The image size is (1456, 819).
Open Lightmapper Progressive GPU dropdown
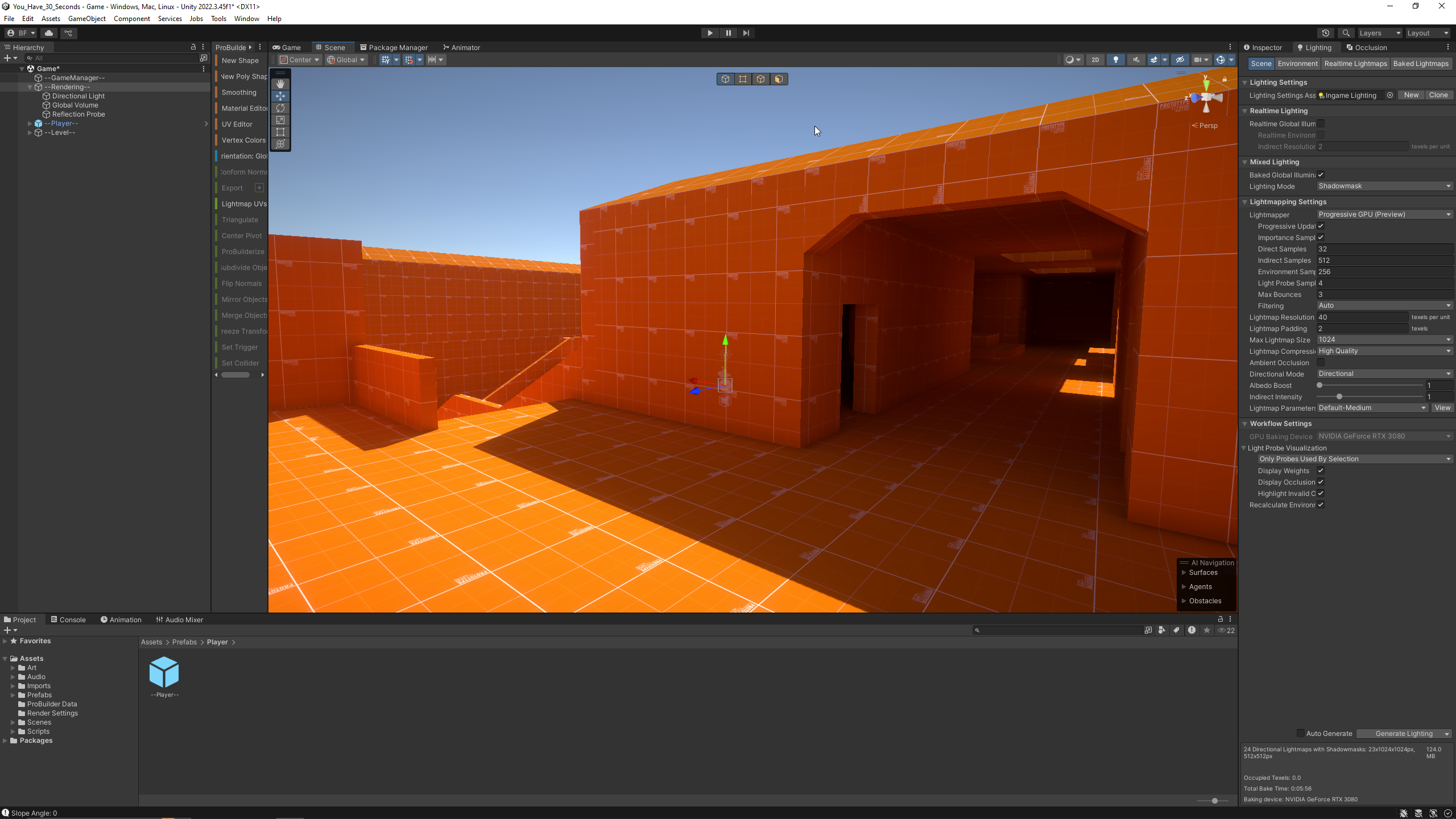(x=1385, y=214)
